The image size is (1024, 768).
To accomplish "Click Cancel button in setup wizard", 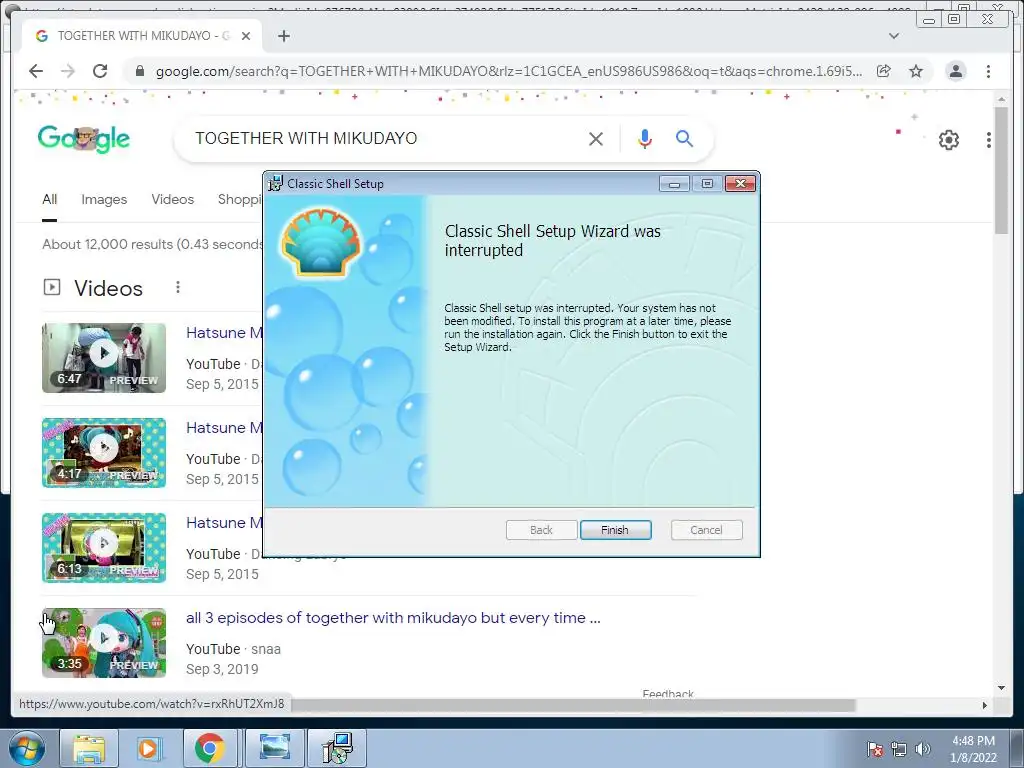I will coord(706,530).
